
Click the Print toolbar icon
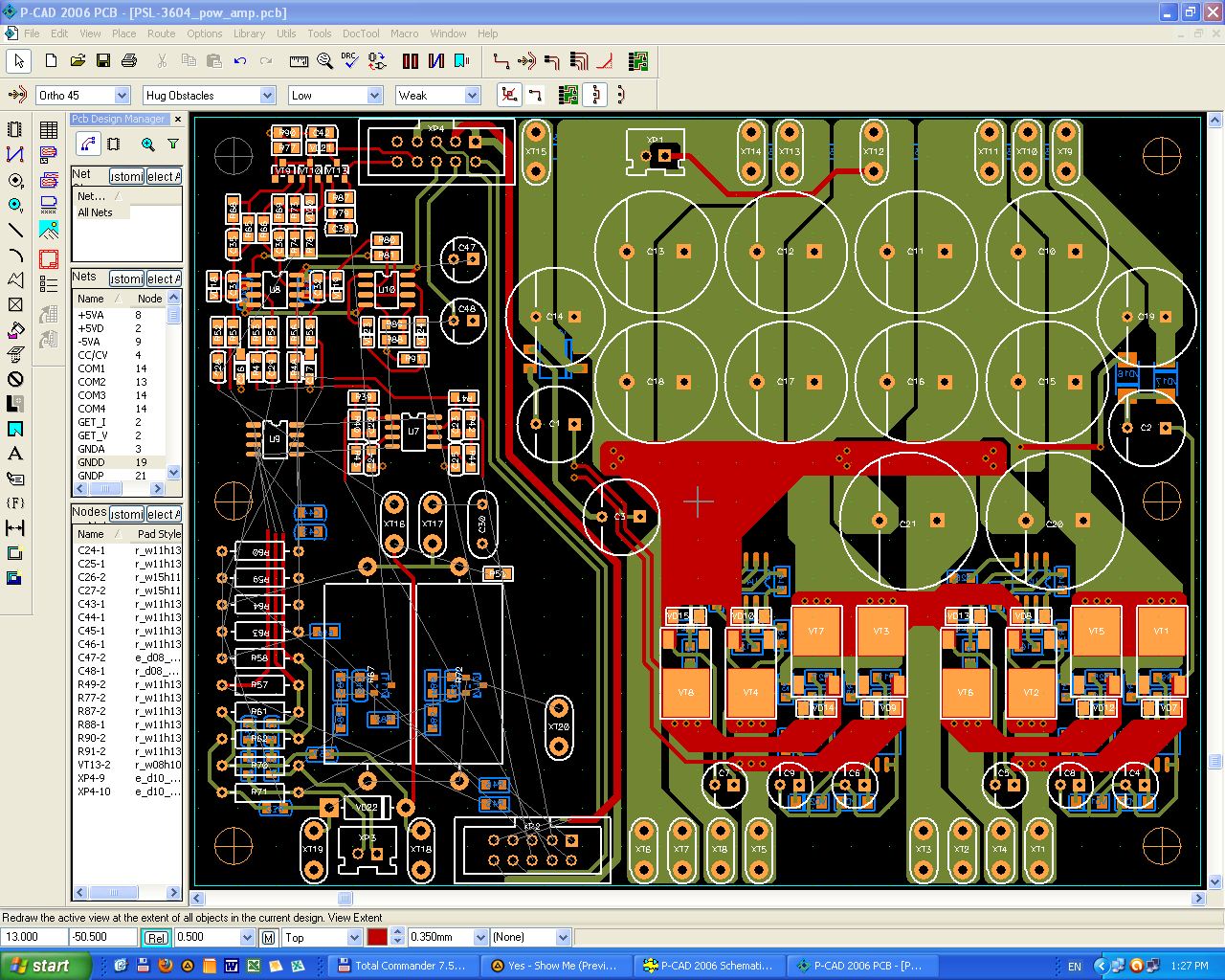click(129, 61)
